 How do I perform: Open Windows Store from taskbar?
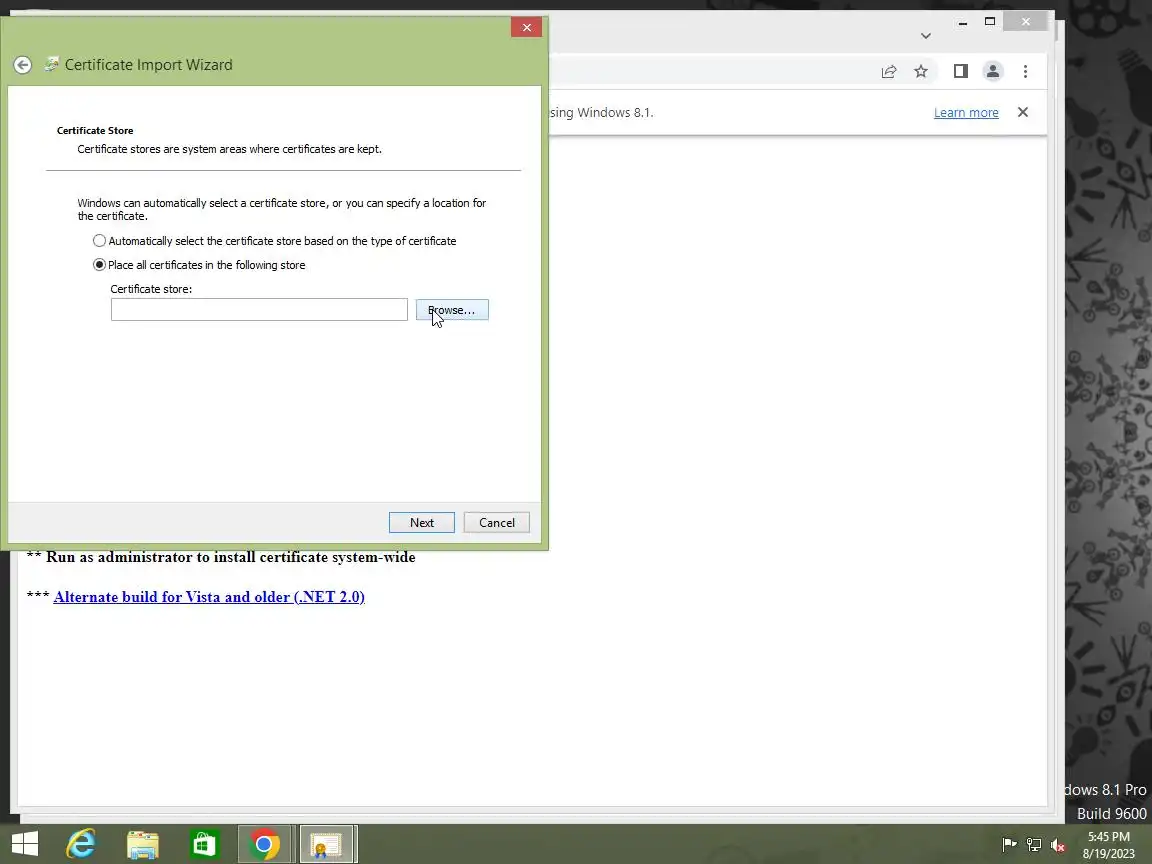tap(204, 844)
